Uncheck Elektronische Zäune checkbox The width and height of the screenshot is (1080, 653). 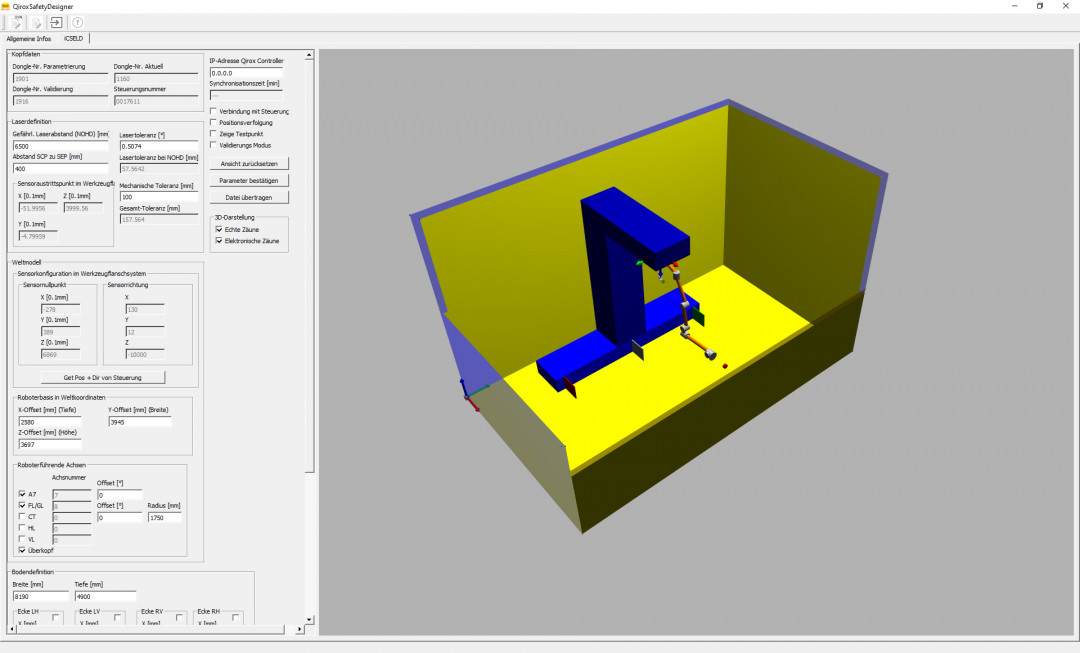(219, 241)
